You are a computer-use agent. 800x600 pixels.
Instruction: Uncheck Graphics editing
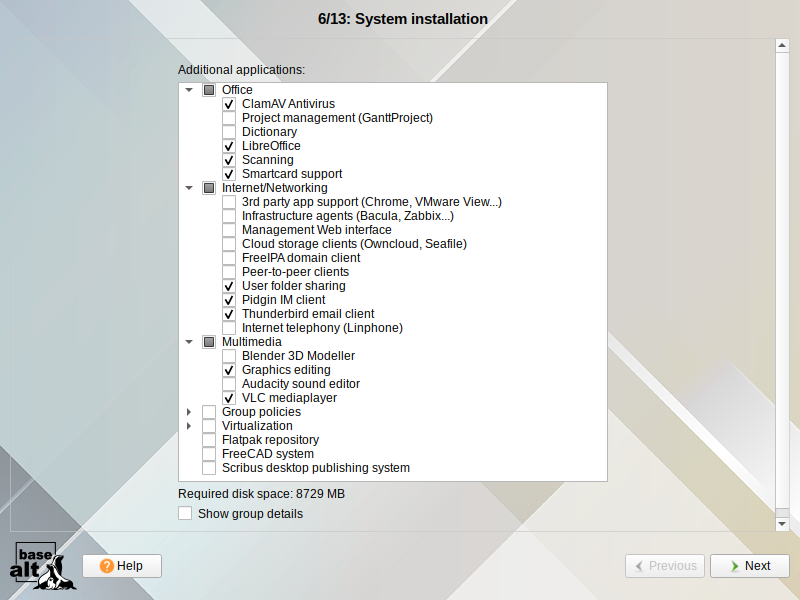229,370
